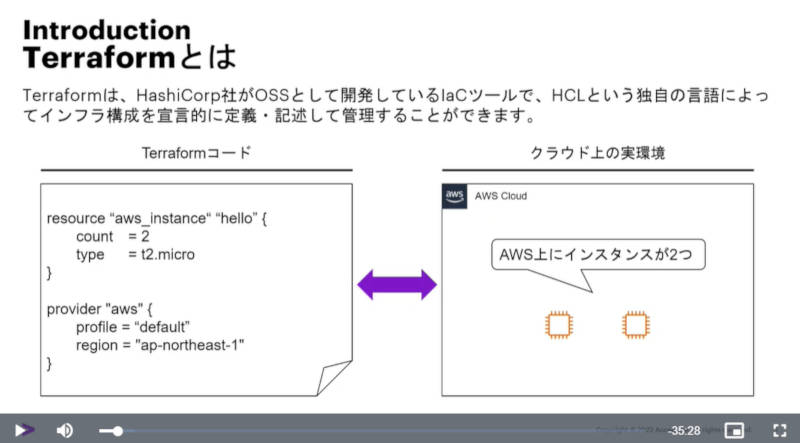Click the "Terraformコード" heading
Screen dimensions: 800x443
tap(196, 153)
